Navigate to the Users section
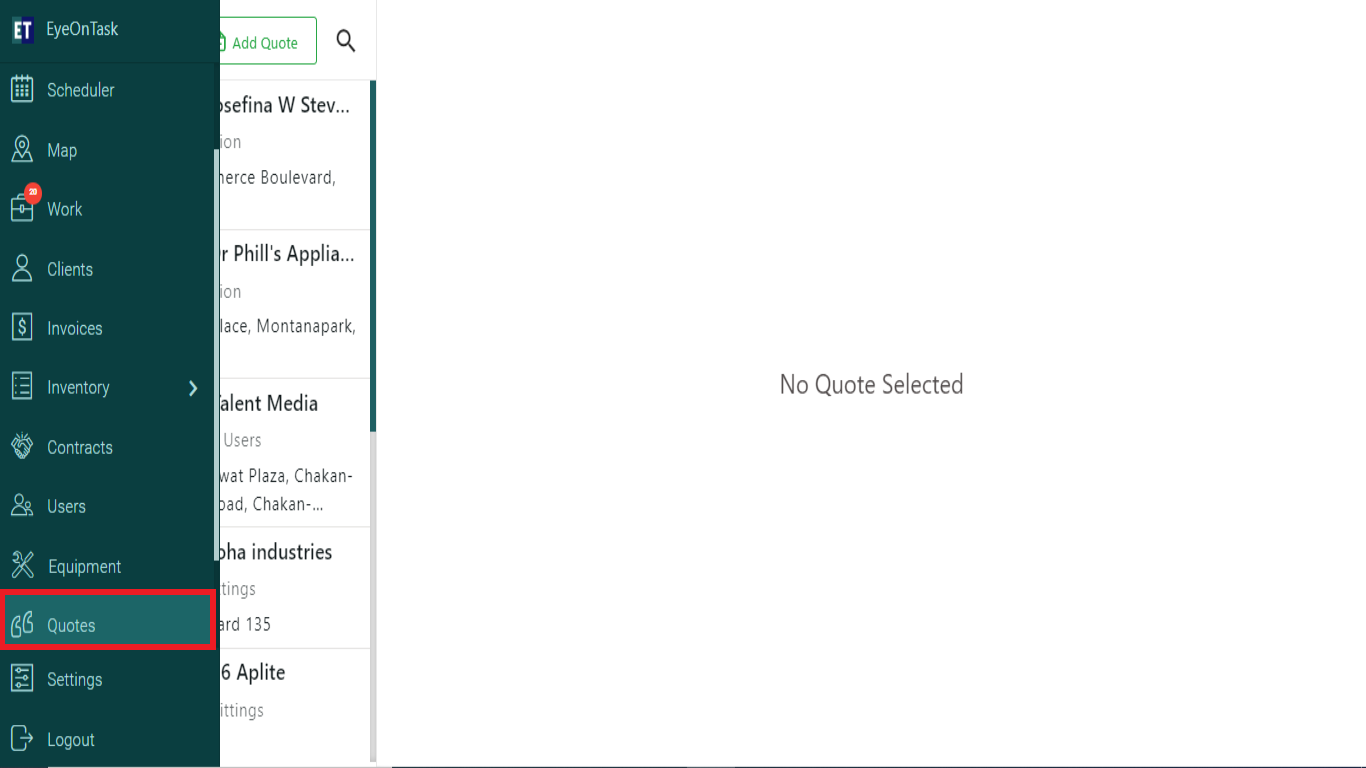This screenshot has height=768, width=1366. click(109, 506)
